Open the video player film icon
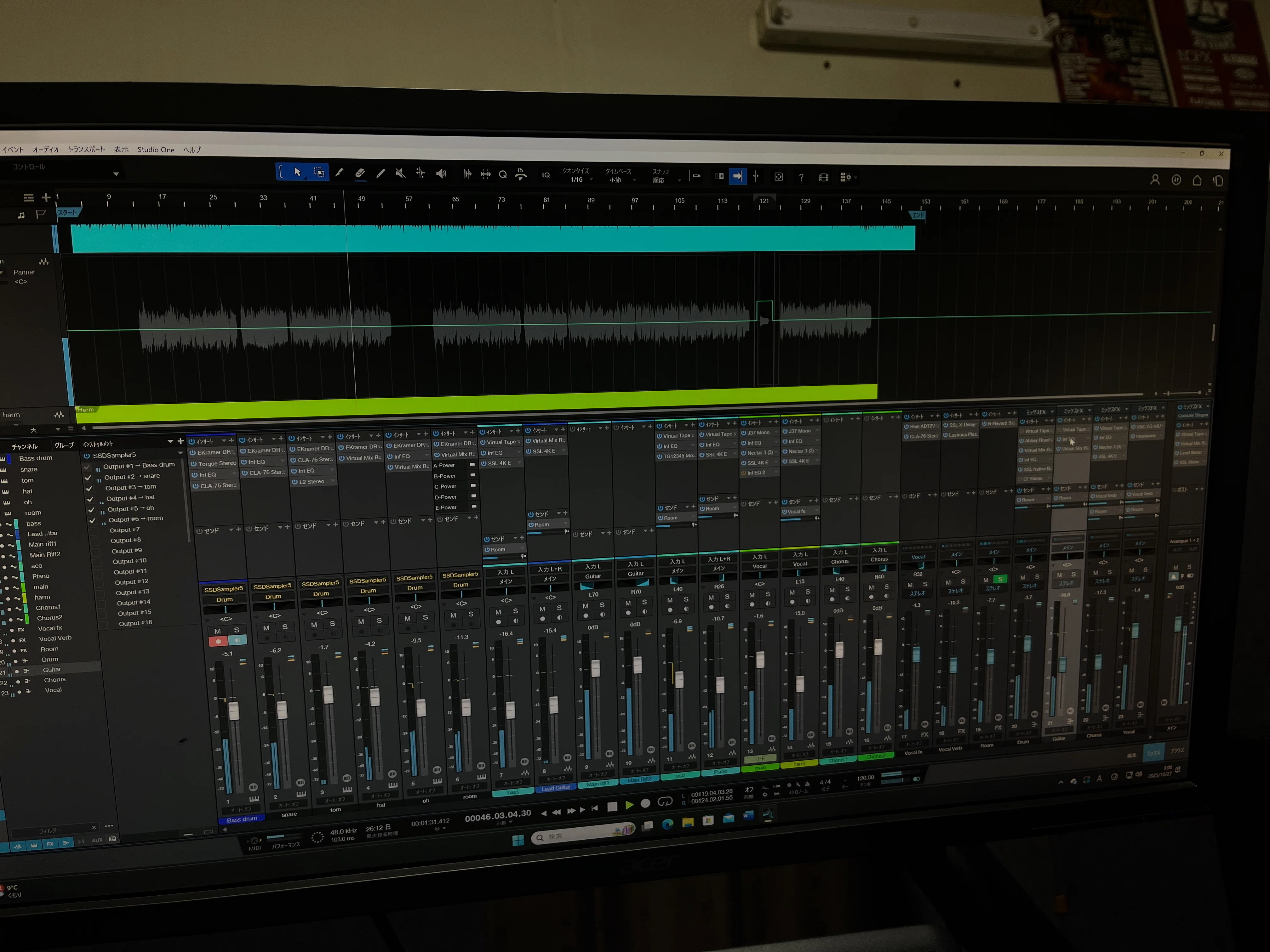 pos(823,177)
